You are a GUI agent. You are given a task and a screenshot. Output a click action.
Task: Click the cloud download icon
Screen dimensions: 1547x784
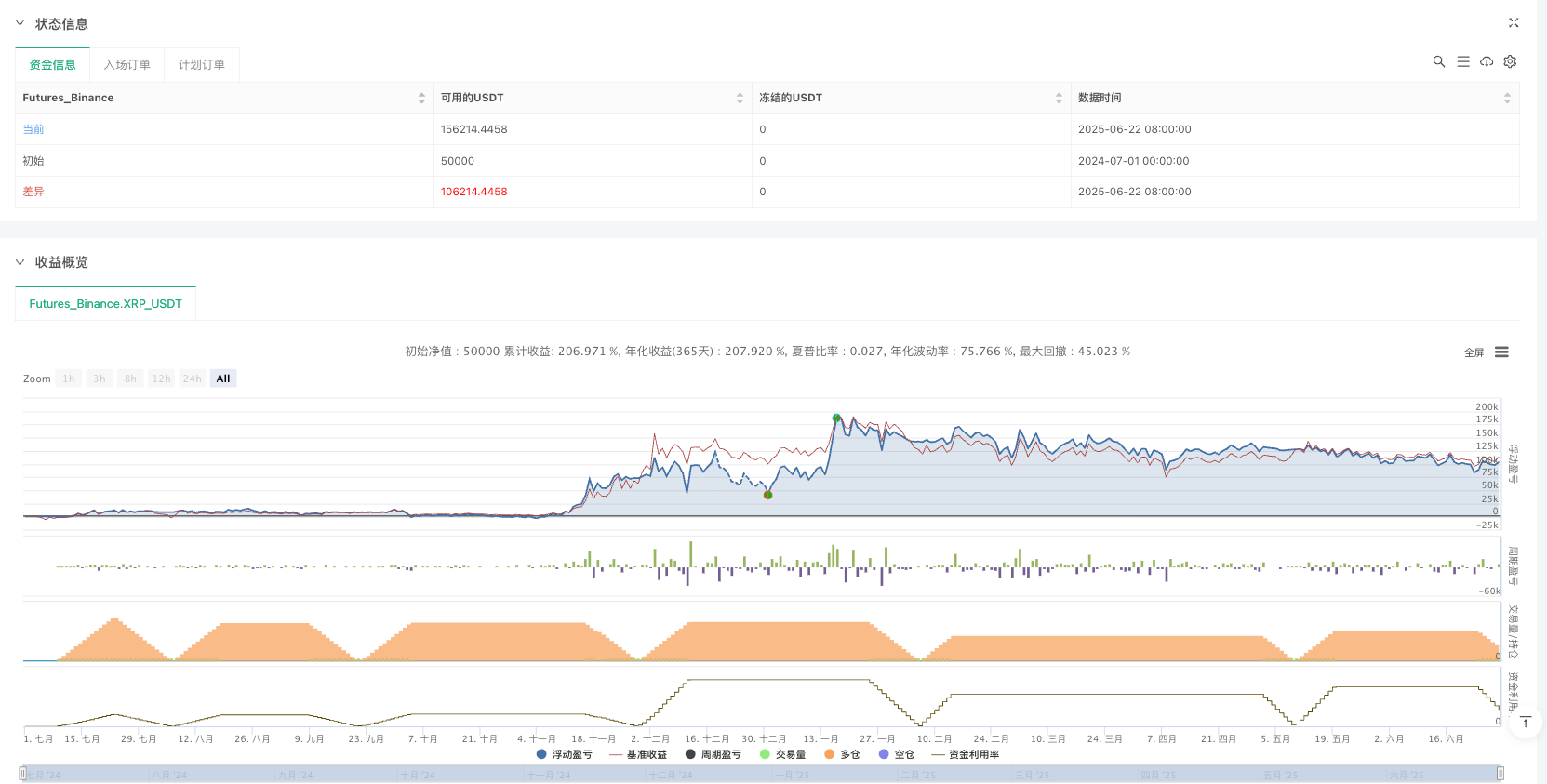pyautogui.click(x=1487, y=61)
